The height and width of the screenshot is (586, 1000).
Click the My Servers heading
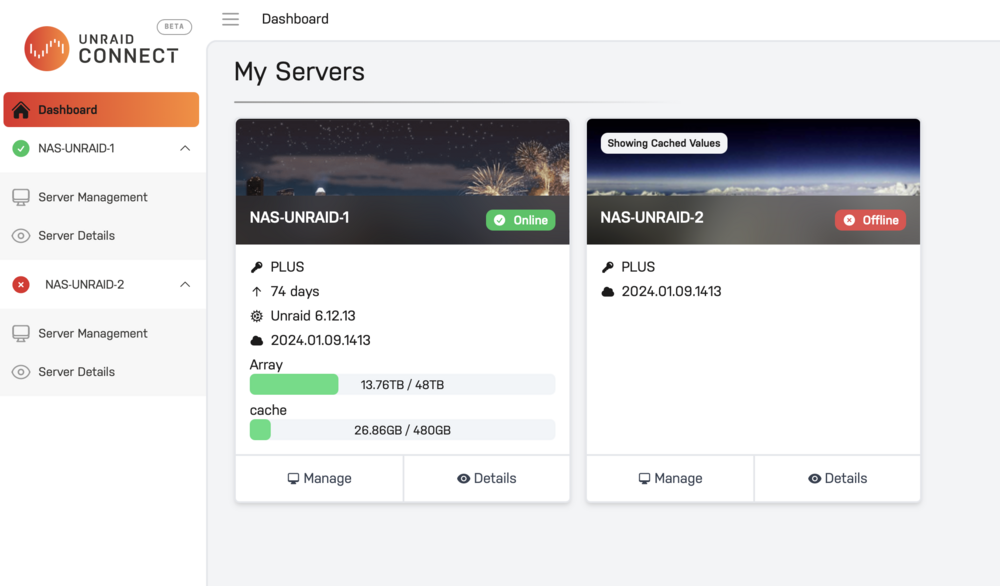click(x=299, y=71)
